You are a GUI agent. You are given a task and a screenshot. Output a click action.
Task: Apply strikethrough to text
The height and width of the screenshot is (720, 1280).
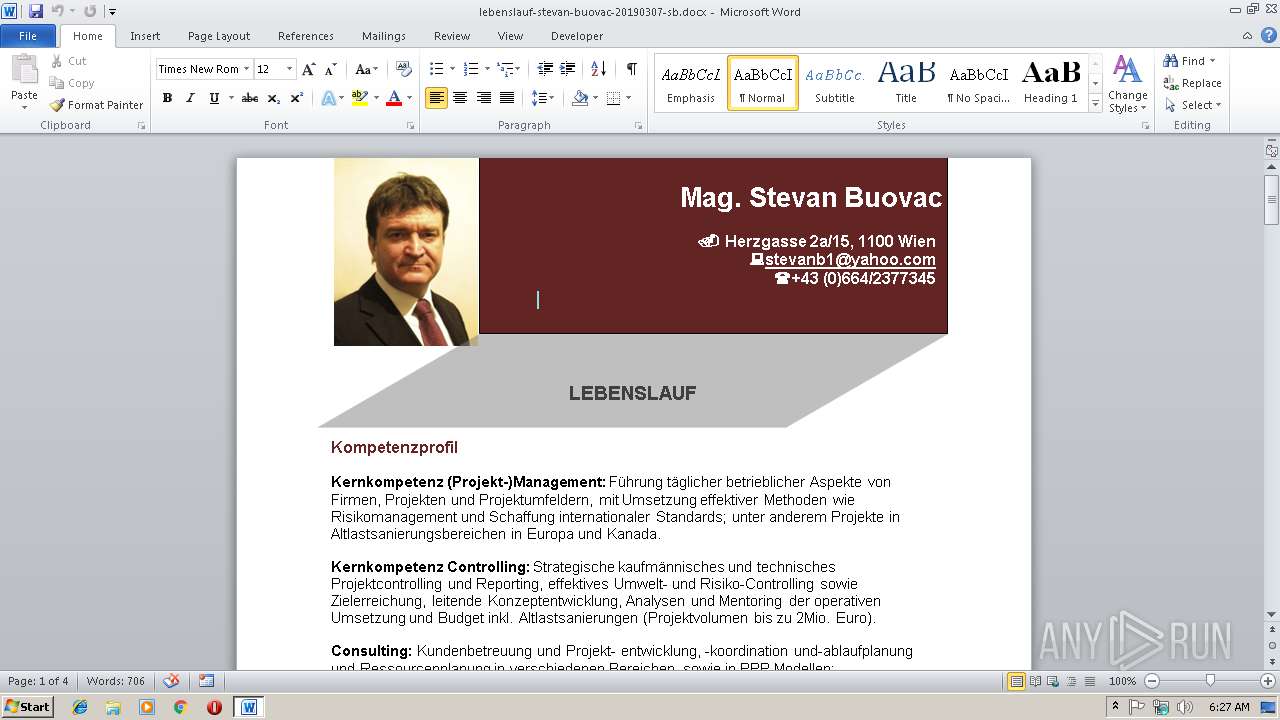click(x=250, y=98)
